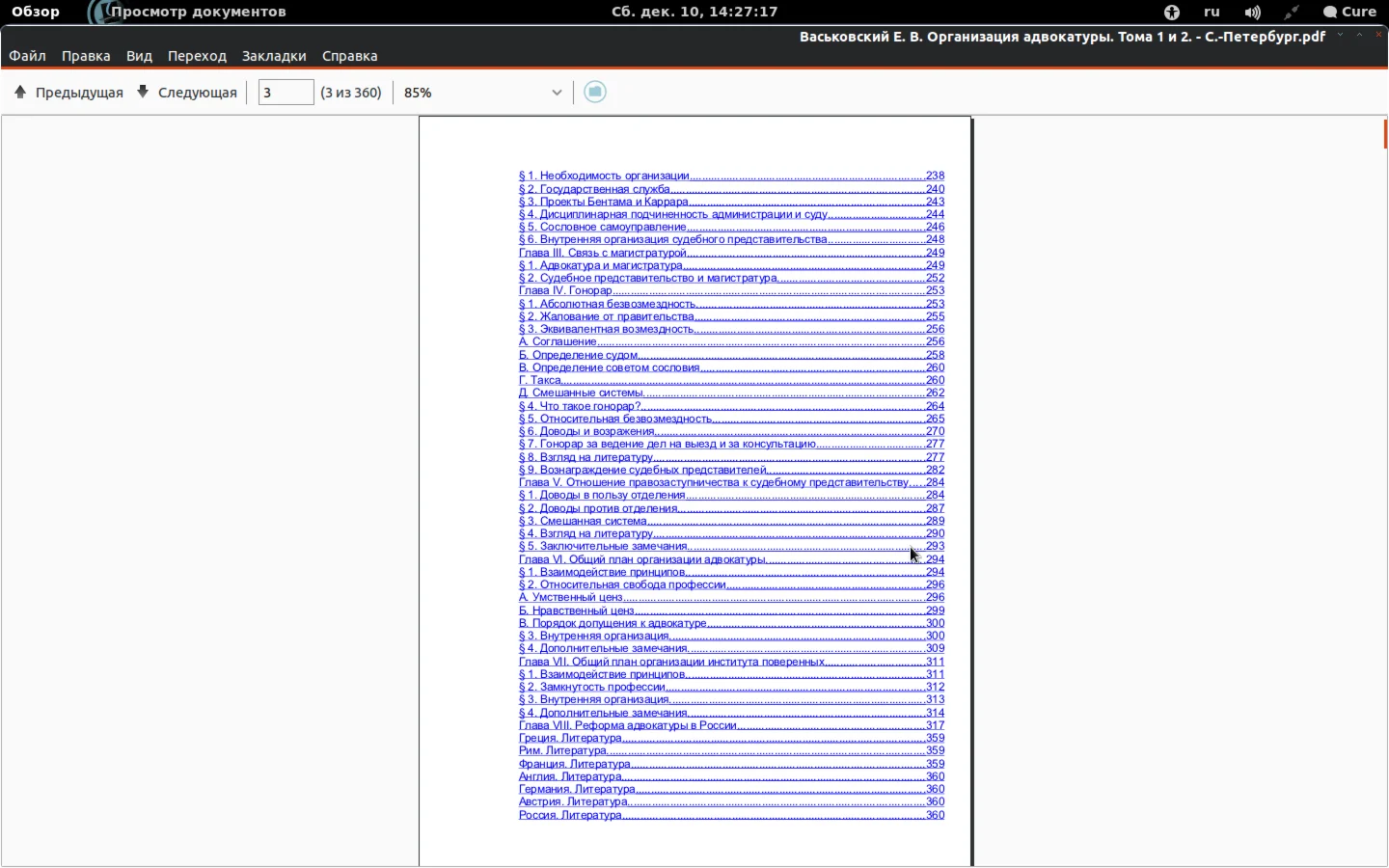Open link § 8. Взгляд на литературу

(586, 457)
